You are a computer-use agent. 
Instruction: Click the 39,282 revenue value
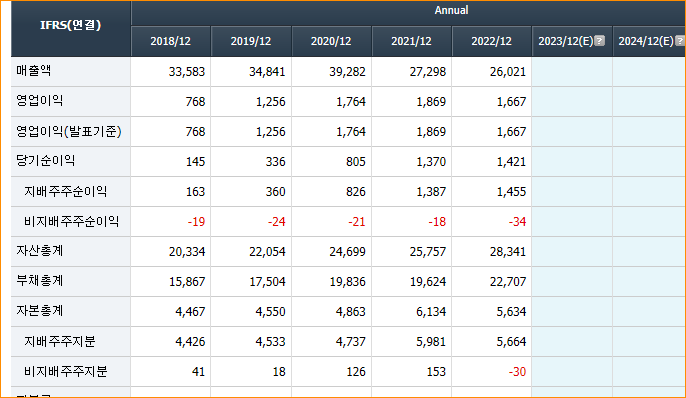[x=347, y=72]
